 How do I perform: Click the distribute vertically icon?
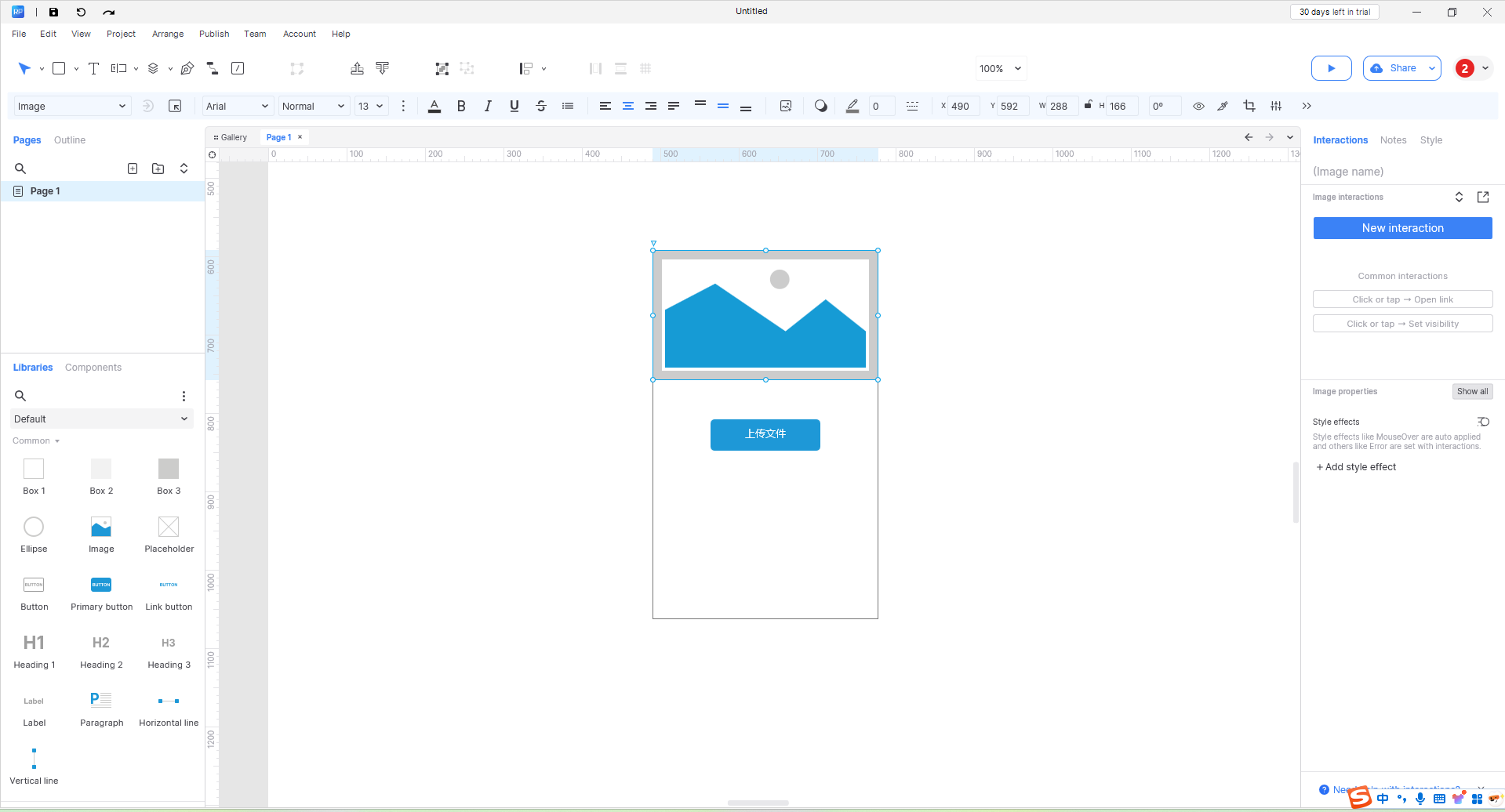click(620, 68)
